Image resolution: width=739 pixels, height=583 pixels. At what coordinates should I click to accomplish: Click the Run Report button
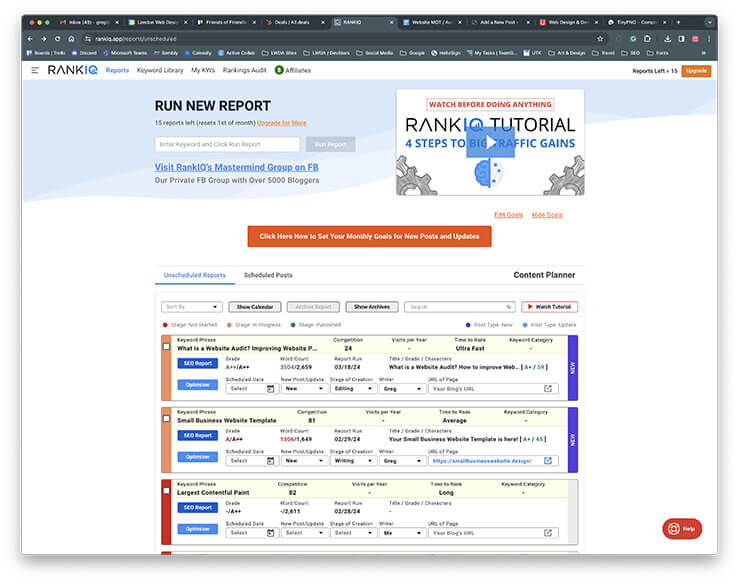(x=330, y=144)
